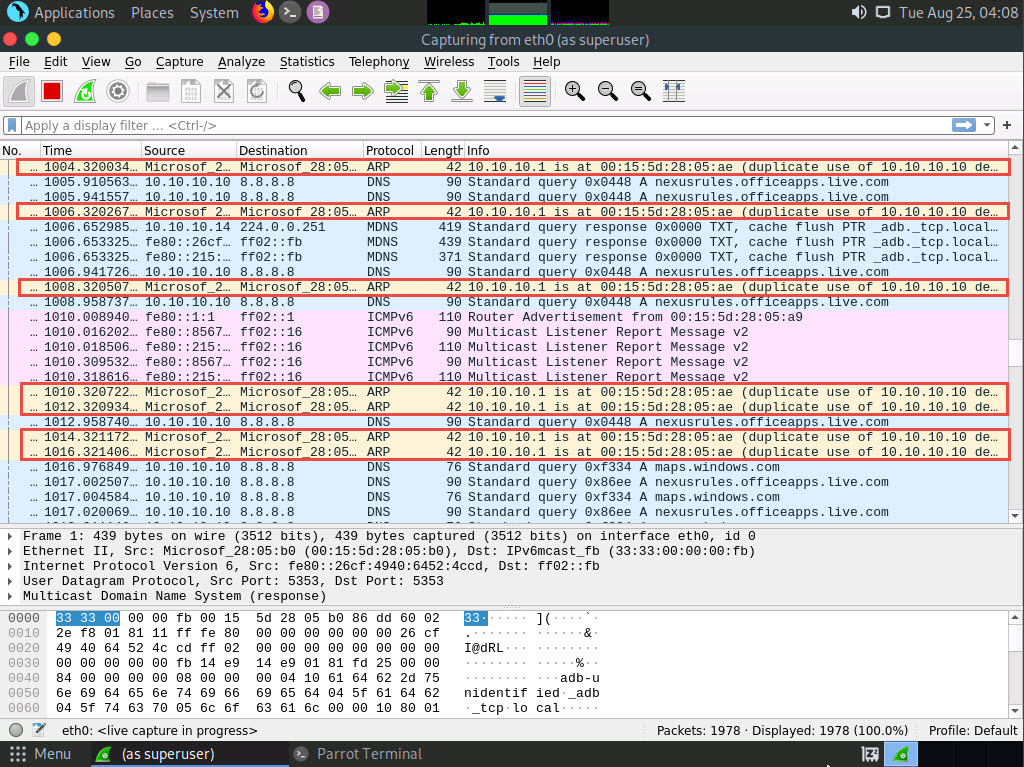Open the Tools menu
Image resolution: width=1024 pixels, height=767 pixels.
point(504,61)
